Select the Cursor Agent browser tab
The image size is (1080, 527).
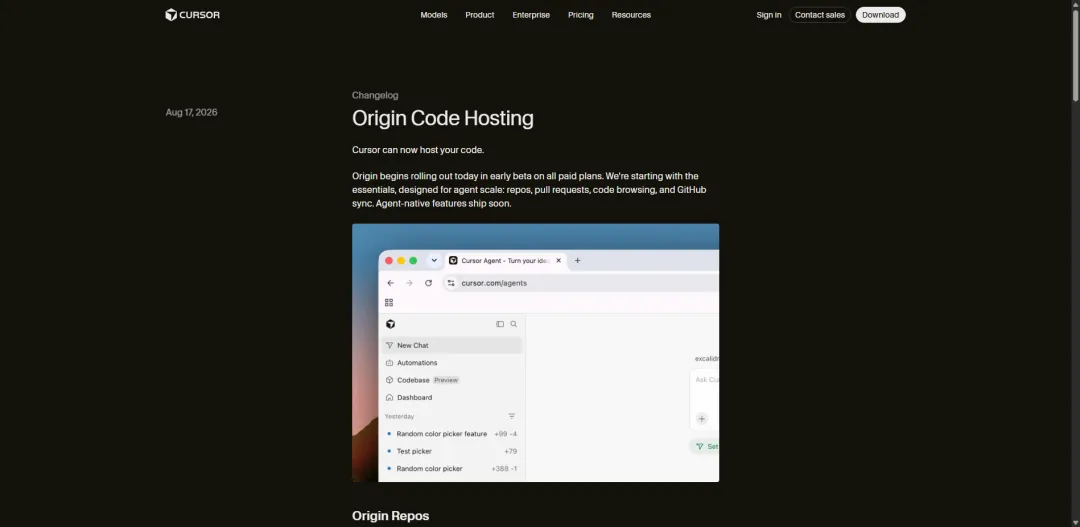(x=505, y=260)
